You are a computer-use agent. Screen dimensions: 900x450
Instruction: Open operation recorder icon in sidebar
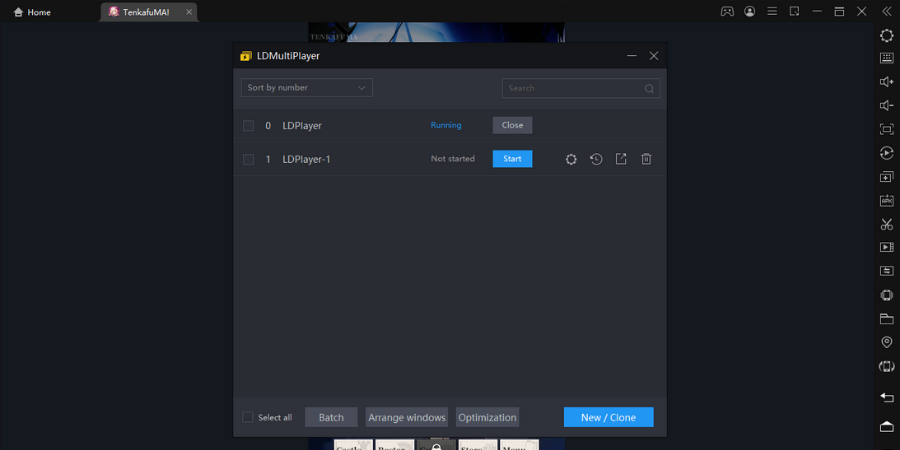(886, 153)
